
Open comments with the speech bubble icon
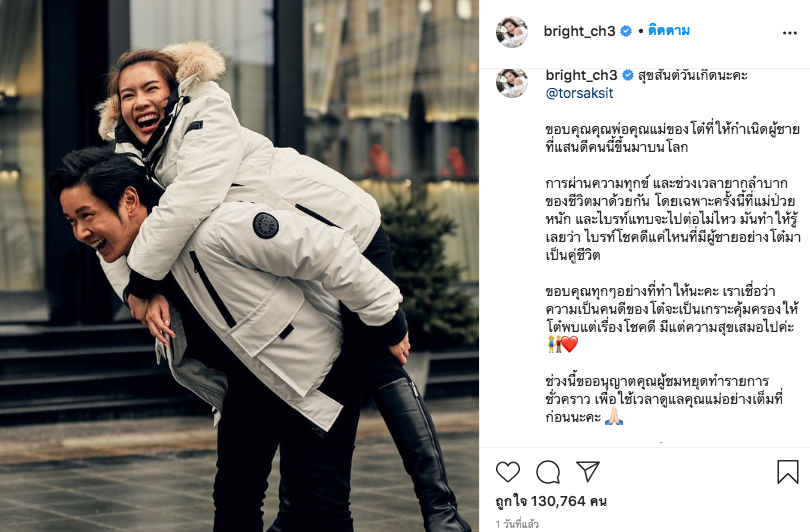click(x=548, y=472)
